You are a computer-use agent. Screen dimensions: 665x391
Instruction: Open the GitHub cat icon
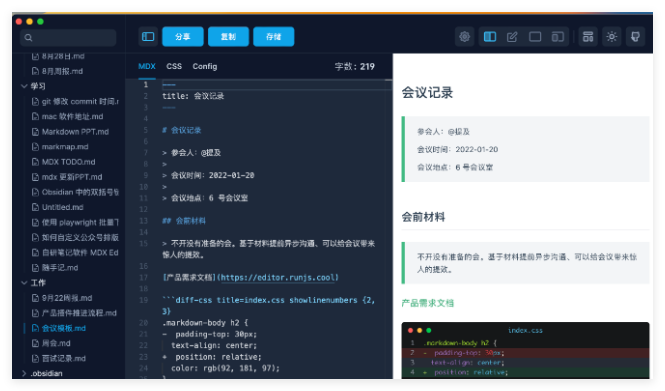coord(635,36)
